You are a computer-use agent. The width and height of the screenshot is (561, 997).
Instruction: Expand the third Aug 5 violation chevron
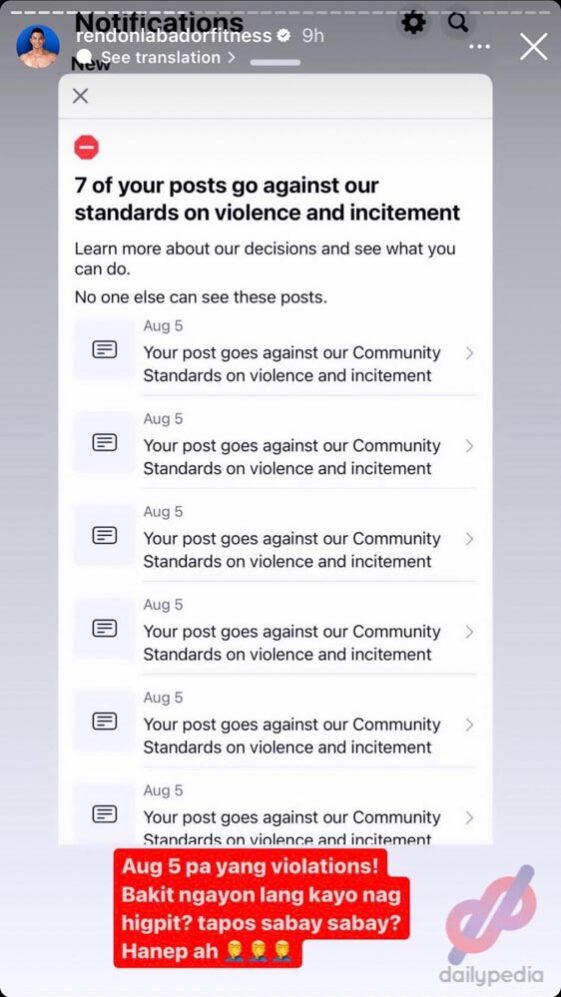click(x=469, y=539)
